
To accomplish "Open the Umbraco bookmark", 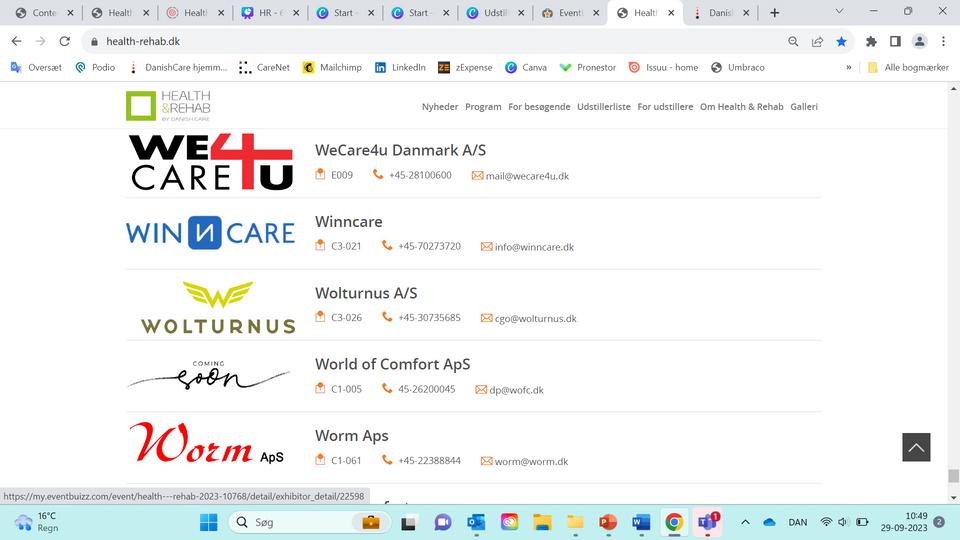I will (x=738, y=67).
